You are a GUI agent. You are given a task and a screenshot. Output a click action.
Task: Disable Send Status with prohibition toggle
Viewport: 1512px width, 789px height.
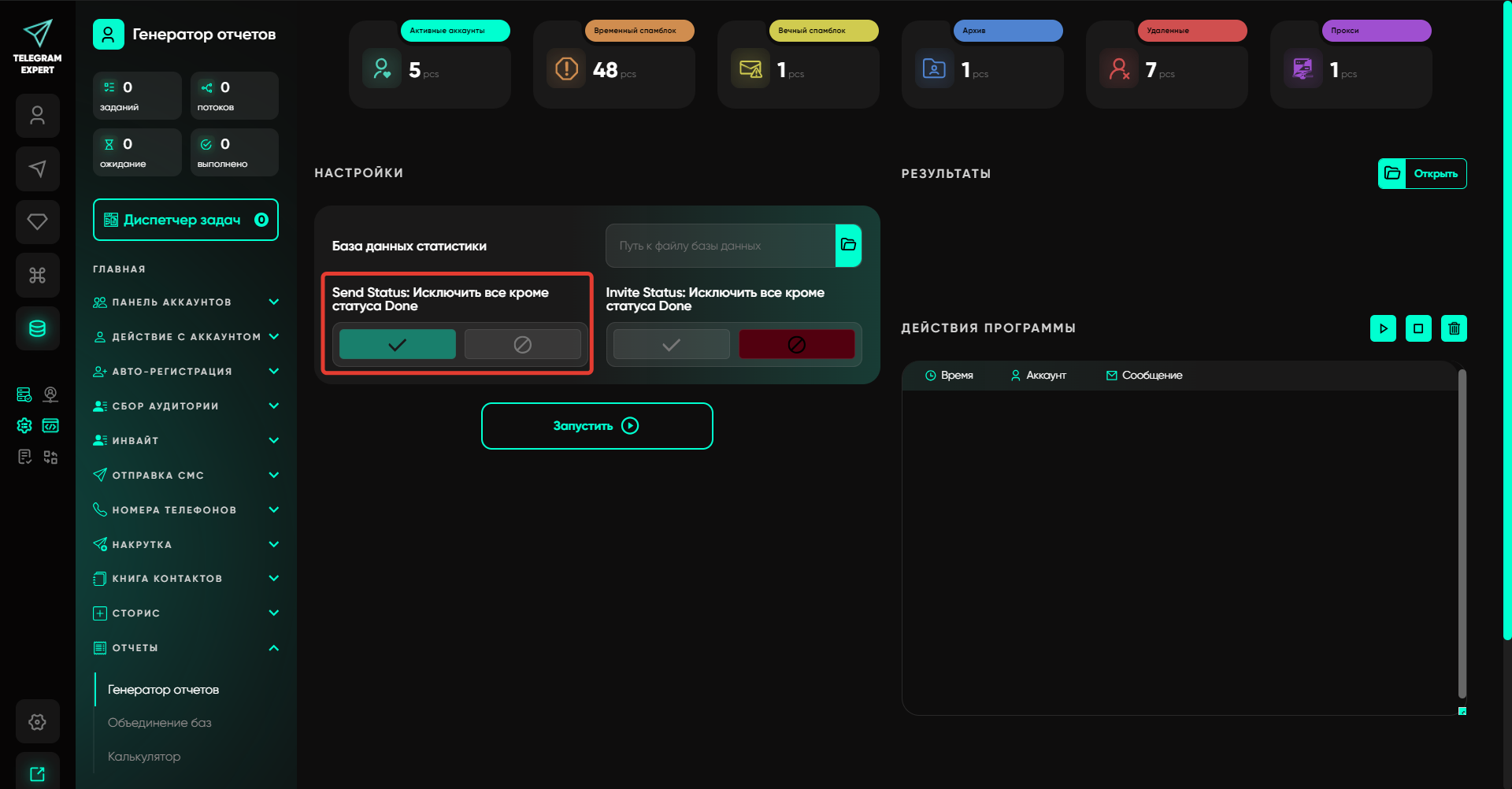[x=522, y=344]
